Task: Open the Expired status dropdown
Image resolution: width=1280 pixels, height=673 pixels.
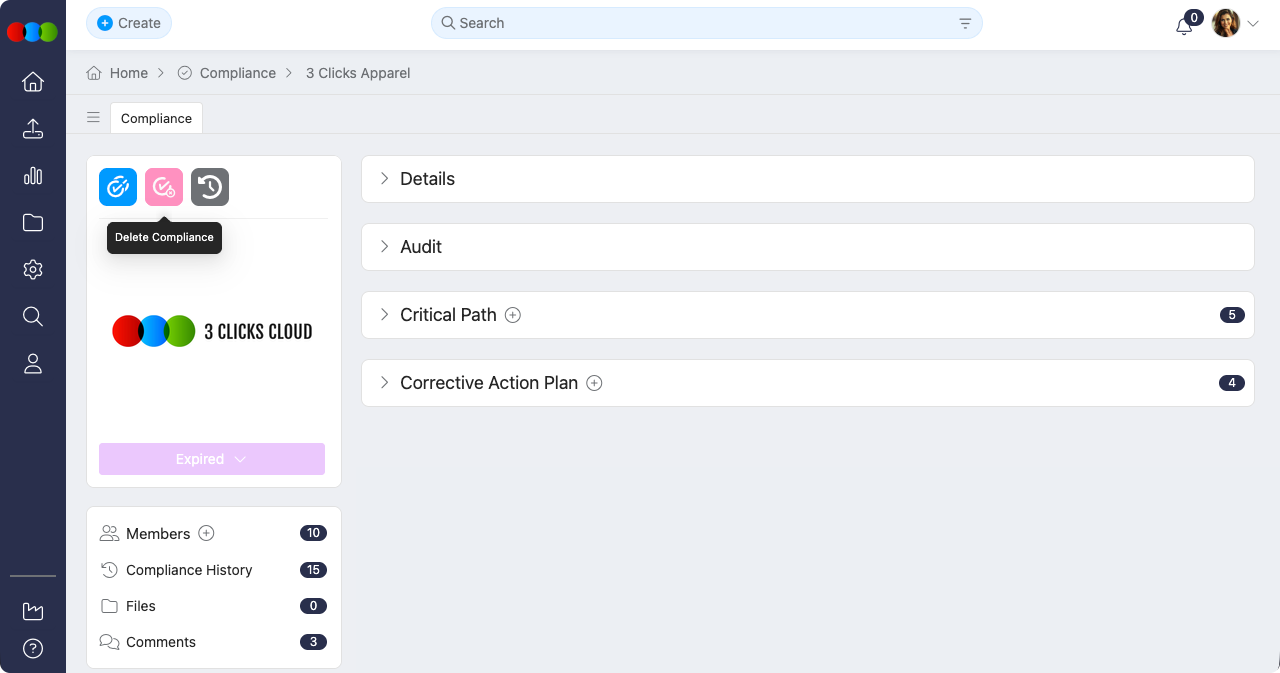Action: coord(212,459)
